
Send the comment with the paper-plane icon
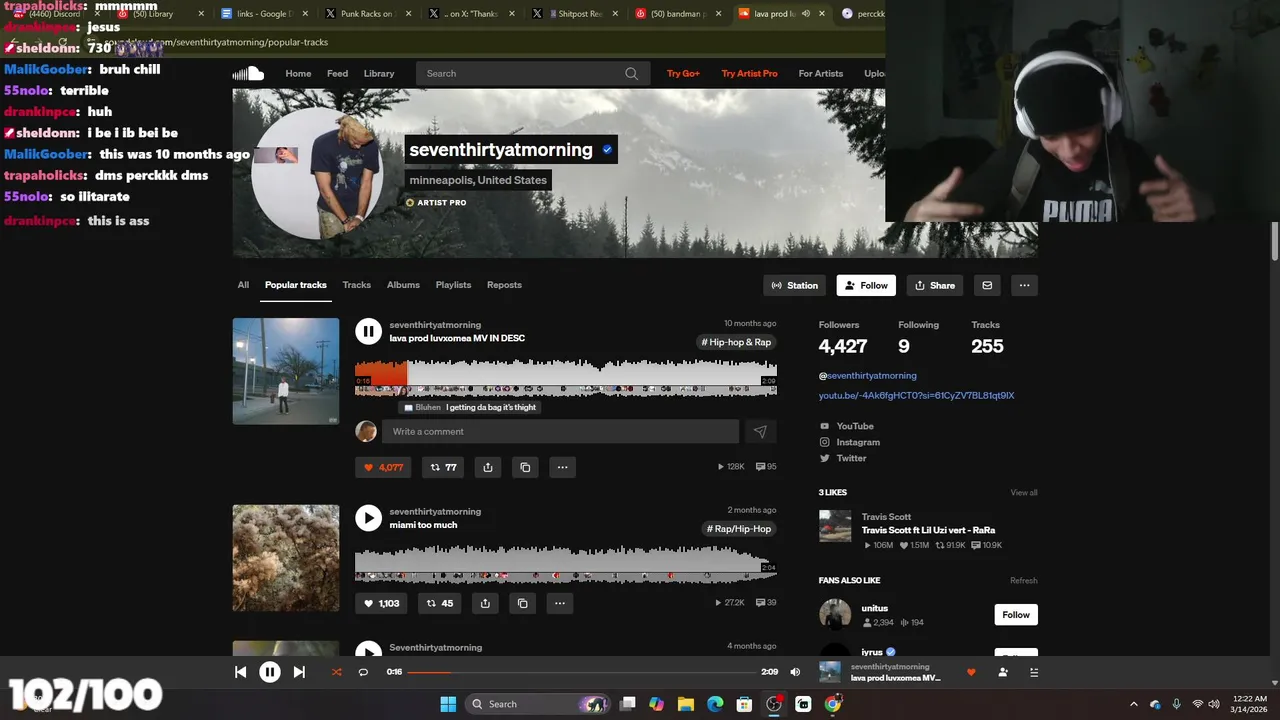[760, 431]
